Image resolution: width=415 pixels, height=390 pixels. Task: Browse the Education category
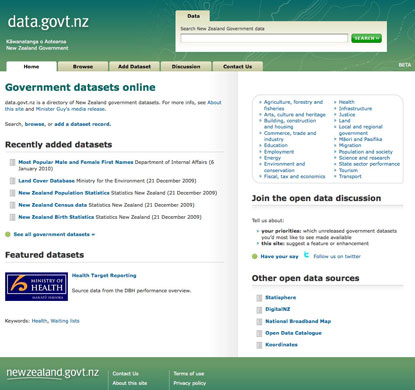276,145
